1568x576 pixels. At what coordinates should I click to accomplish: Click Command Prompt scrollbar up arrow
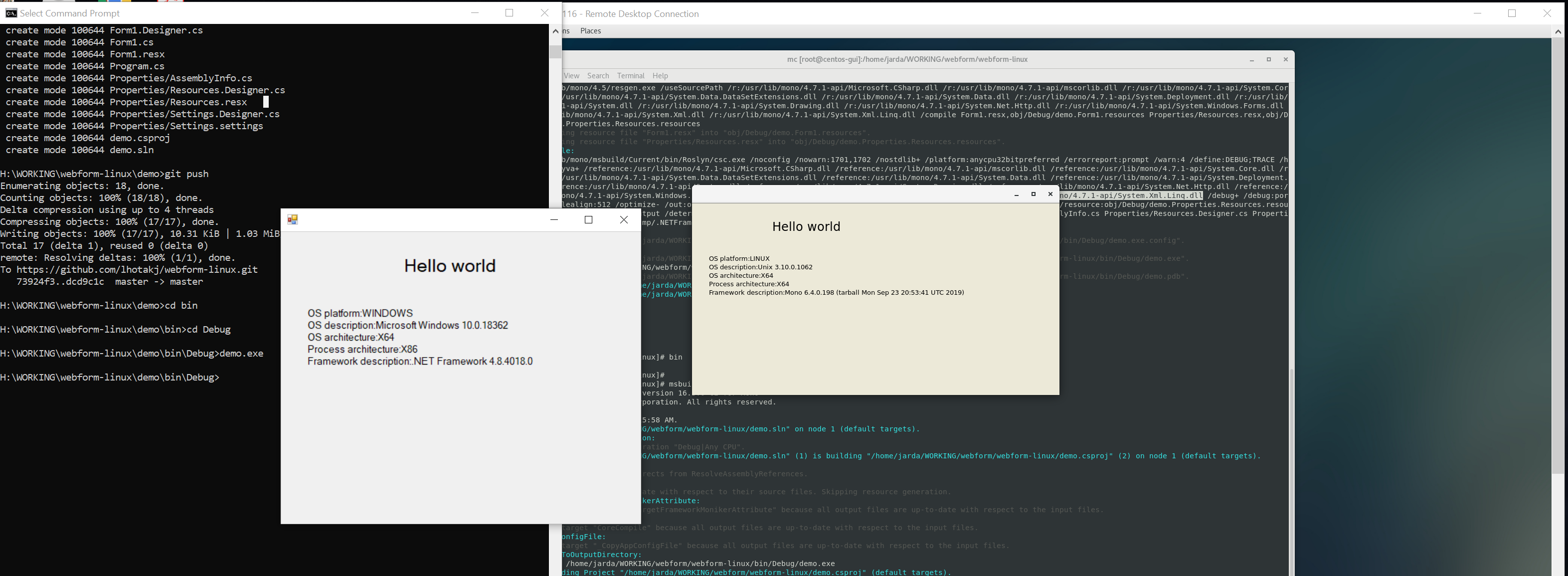pos(555,31)
